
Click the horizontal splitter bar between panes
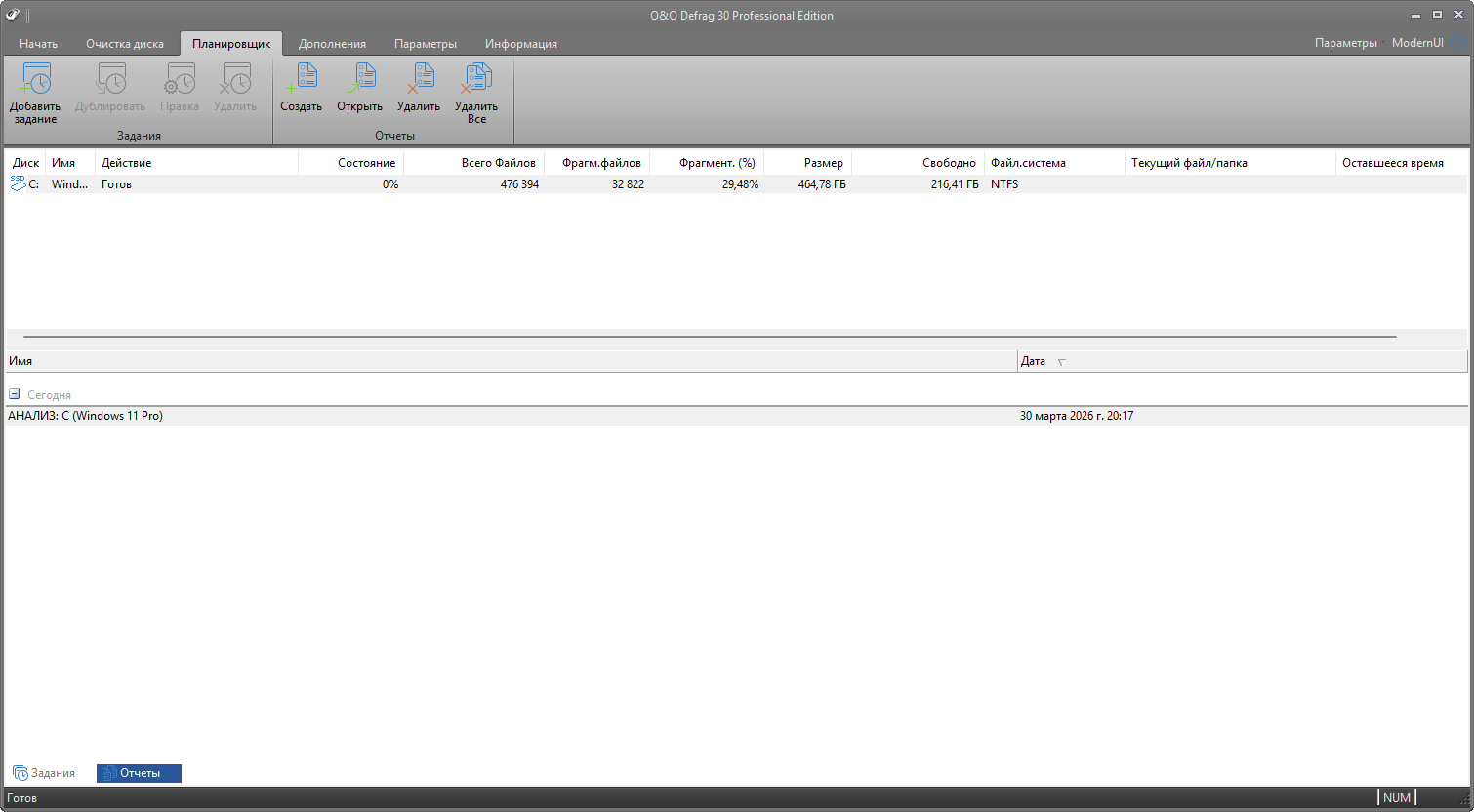[710, 336]
